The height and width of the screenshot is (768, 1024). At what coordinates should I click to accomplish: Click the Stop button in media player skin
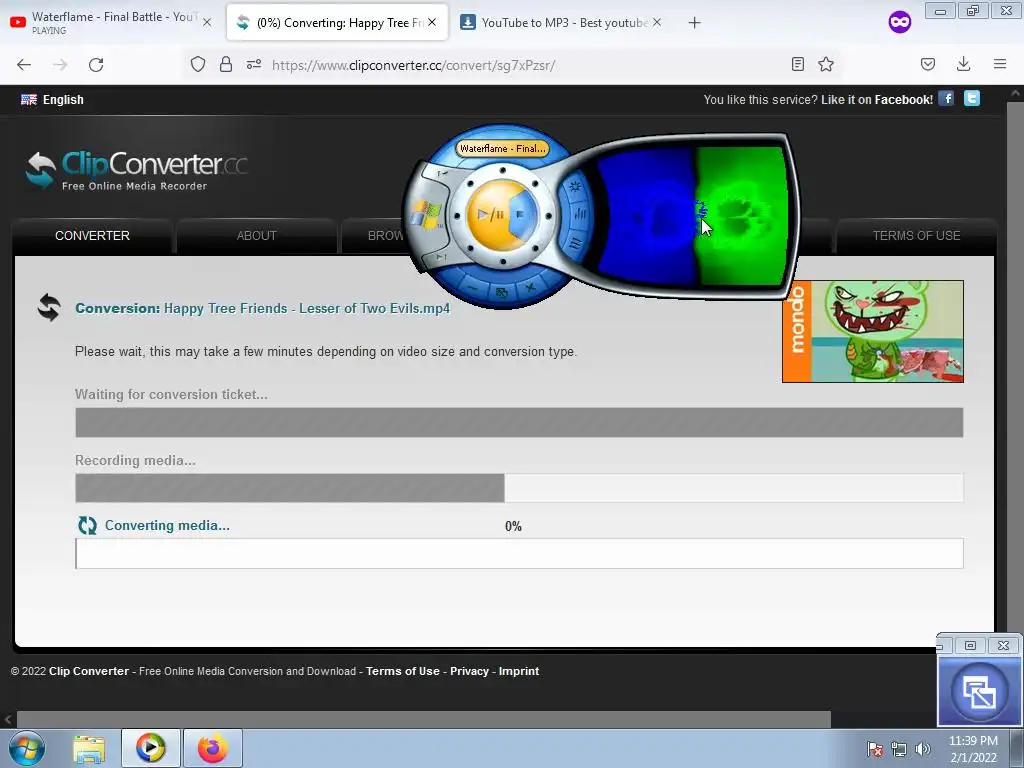[x=522, y=214]
